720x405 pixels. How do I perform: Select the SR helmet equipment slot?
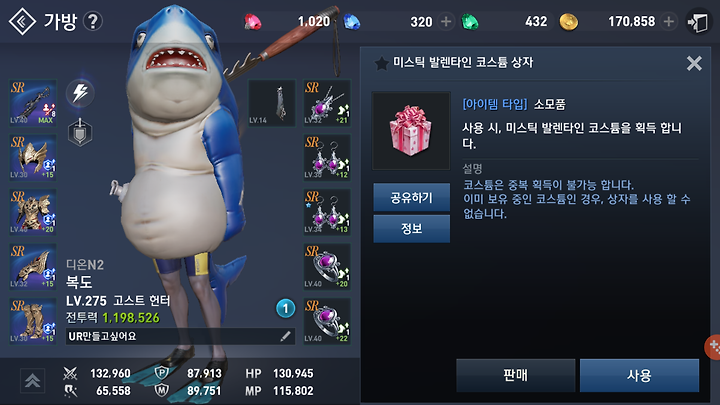coord(33,158)
